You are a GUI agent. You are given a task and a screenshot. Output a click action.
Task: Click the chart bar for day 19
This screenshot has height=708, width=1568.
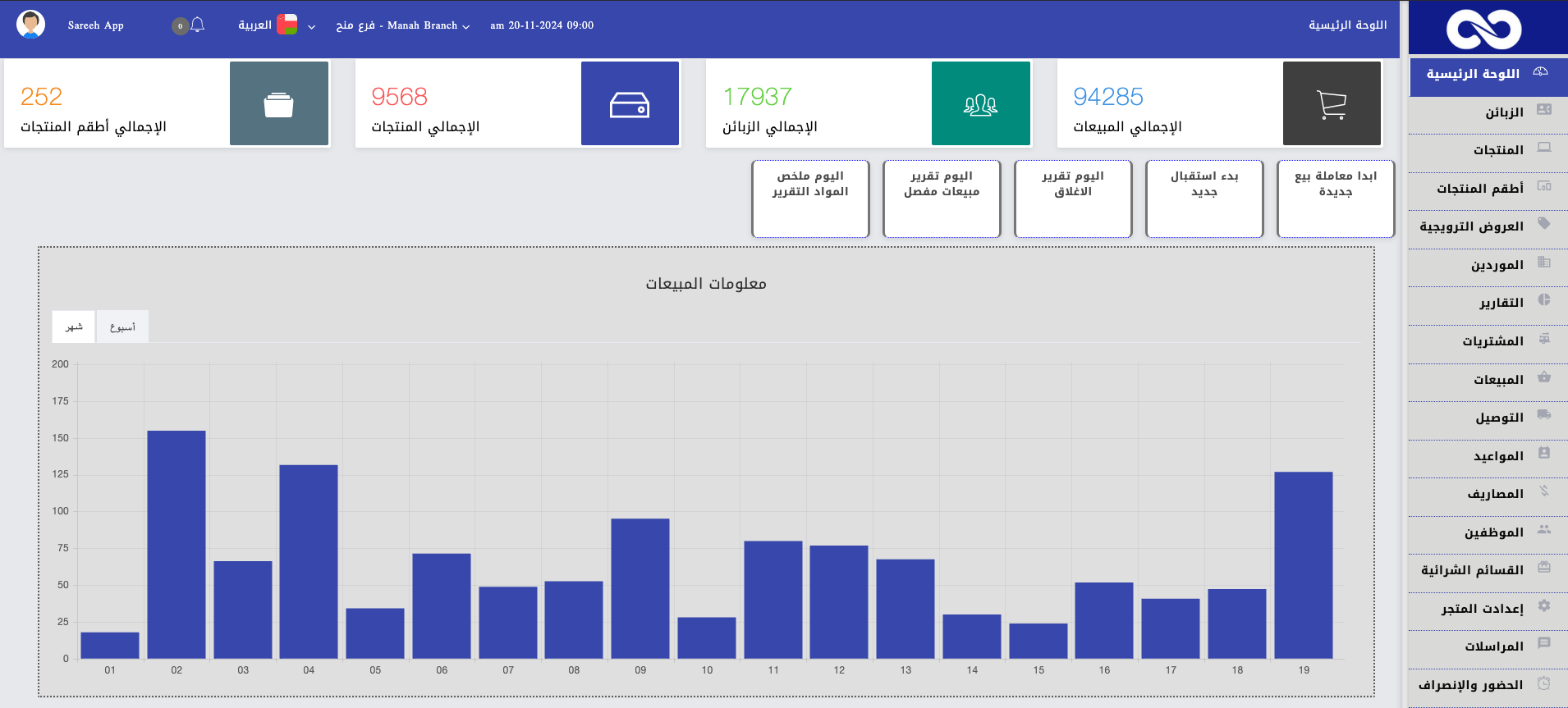click(1304, 564)
